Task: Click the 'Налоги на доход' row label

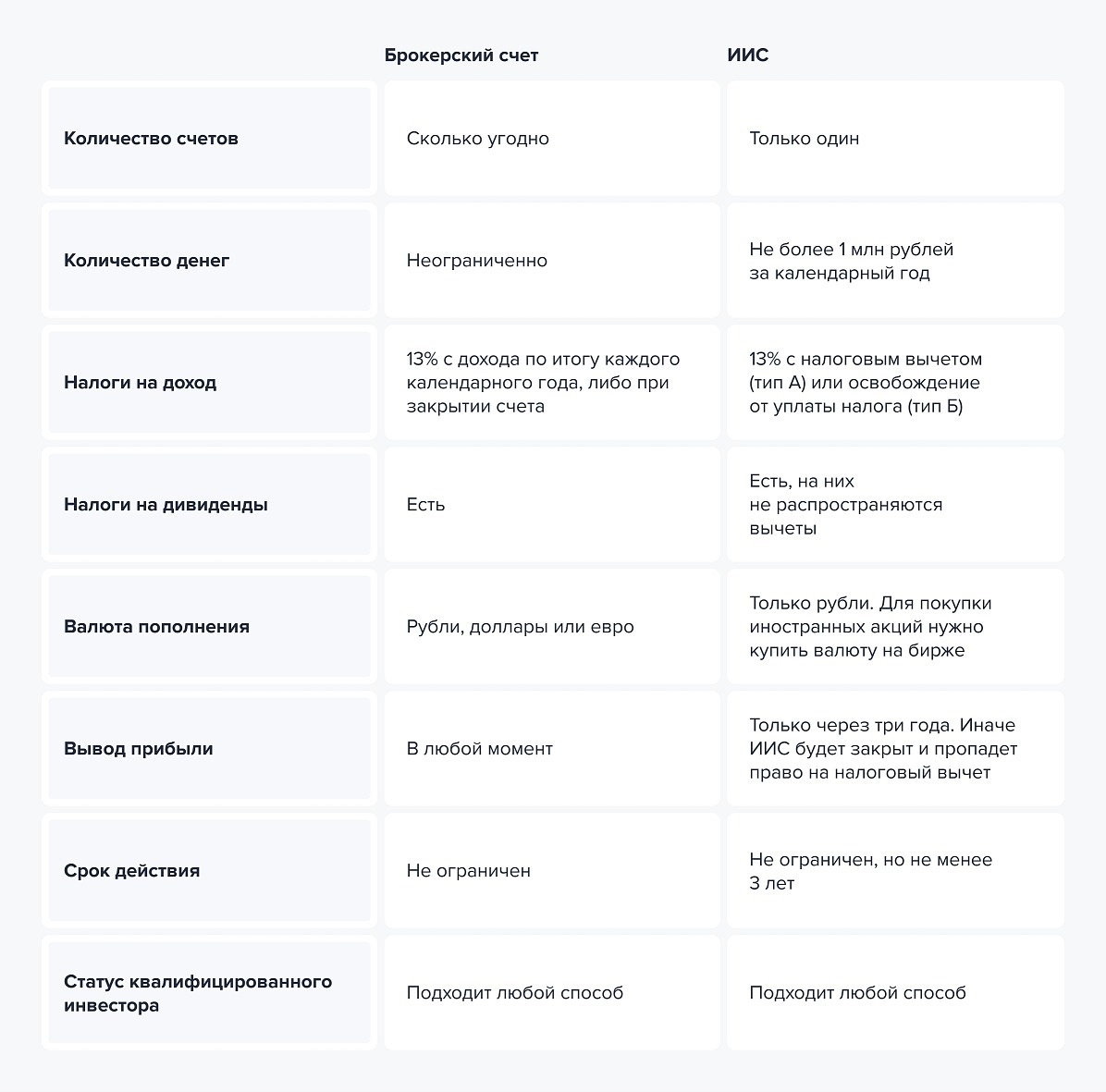Action: click(x=209, y=383)
